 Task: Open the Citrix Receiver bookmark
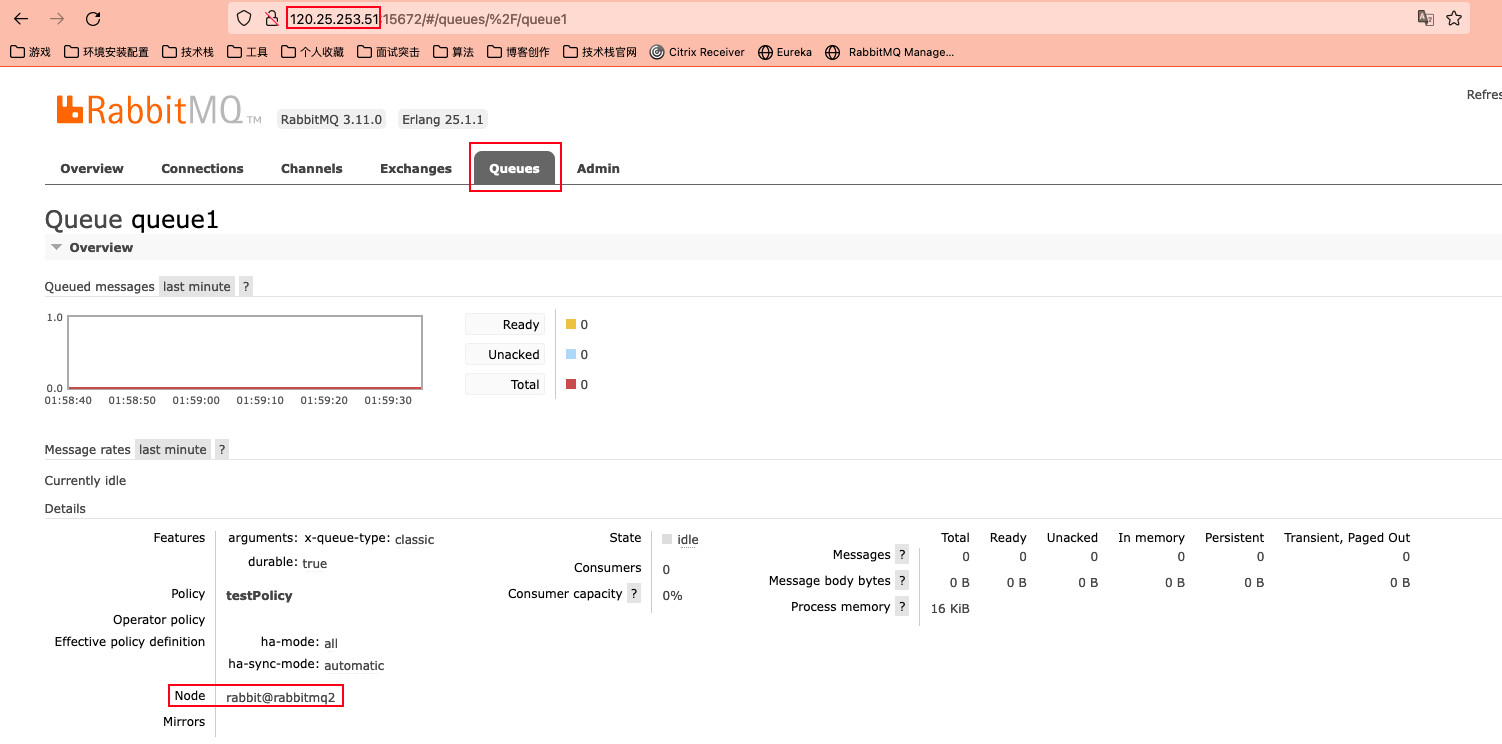(697, 52)
